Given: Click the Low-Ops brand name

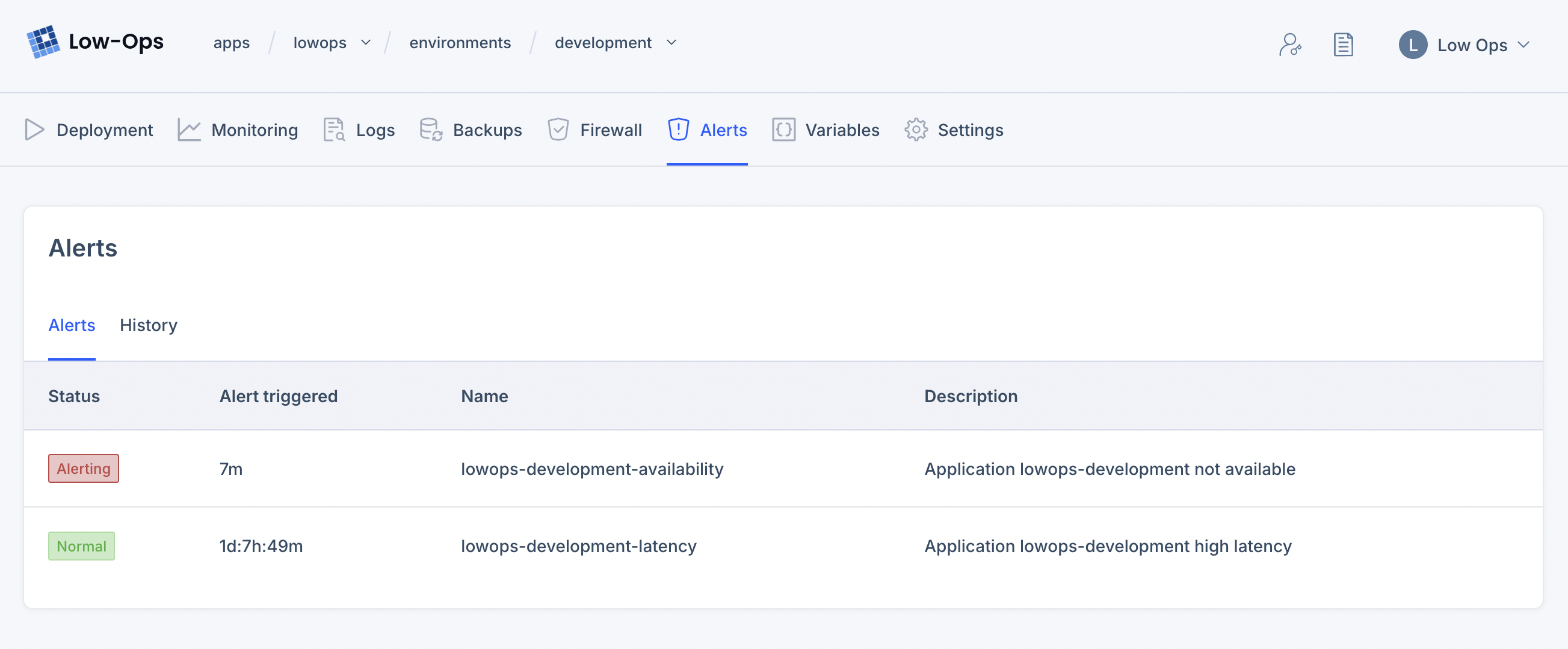Looking at the screenshot, I should [x=116, y=42].
